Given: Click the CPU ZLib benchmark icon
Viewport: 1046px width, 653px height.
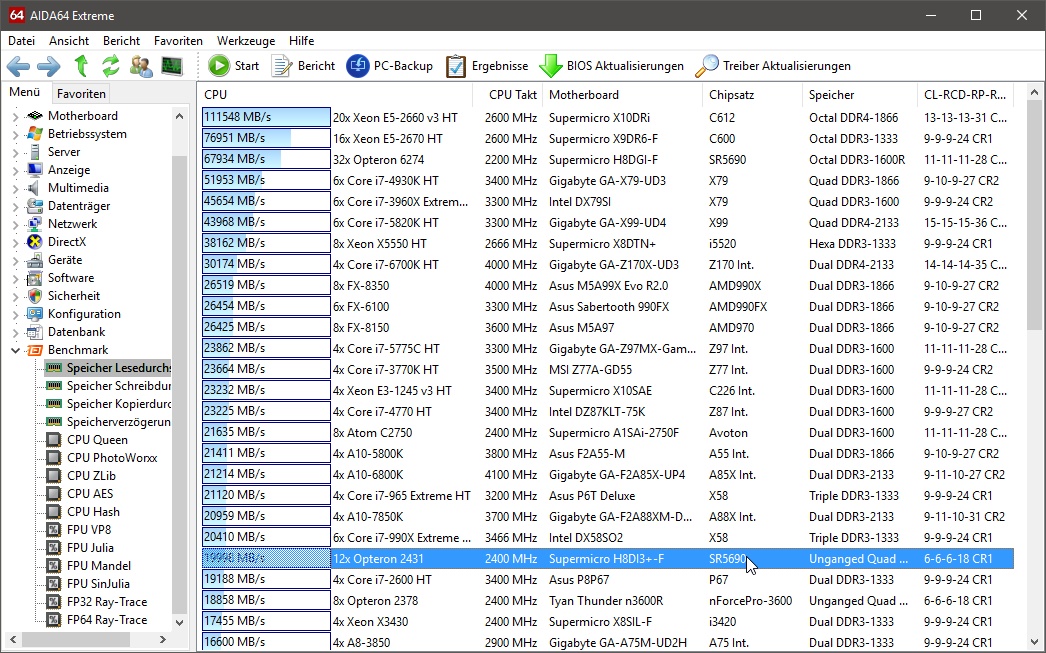Looking at the screenshot, I should tap(54, 476).
